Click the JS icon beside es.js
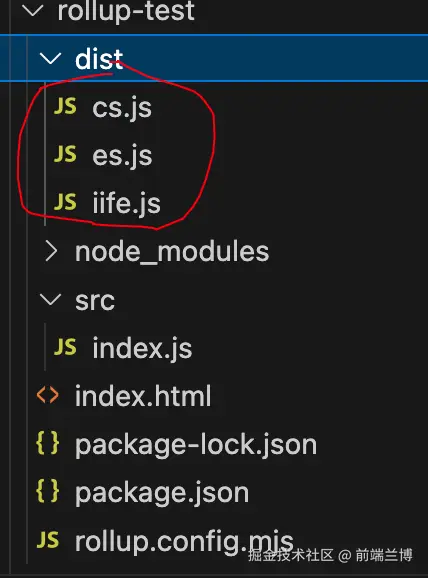 [x=65, y=154]
